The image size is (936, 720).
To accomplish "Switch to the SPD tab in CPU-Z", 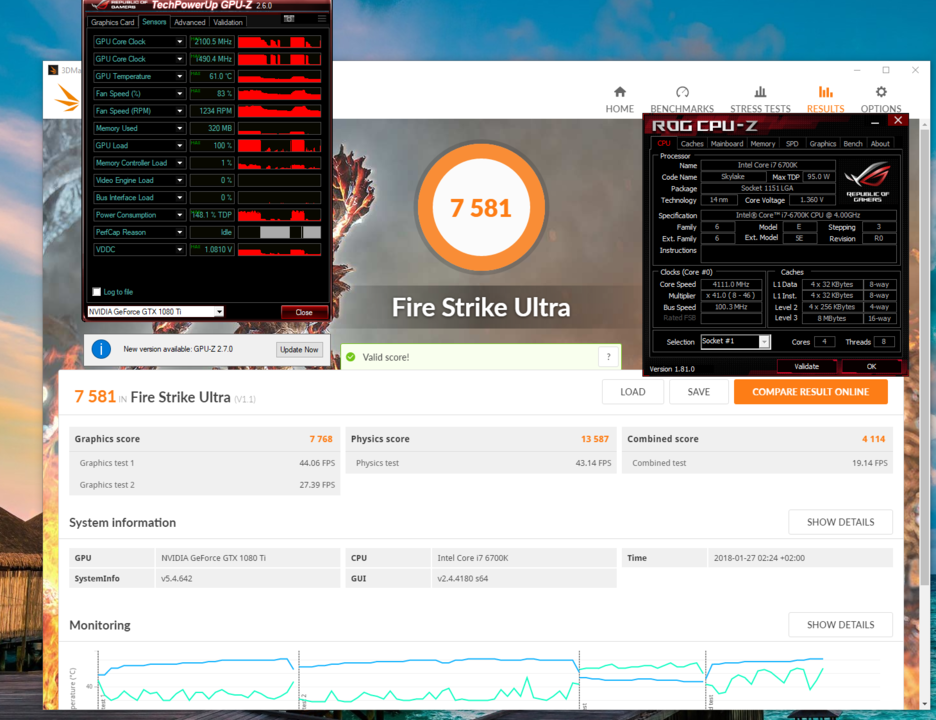I will [792, 143].
